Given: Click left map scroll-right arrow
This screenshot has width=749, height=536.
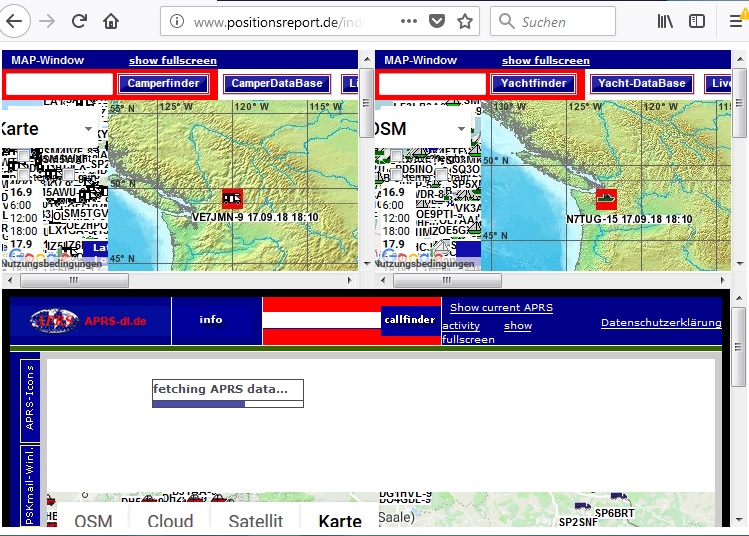Looking at the screenshot, I should click(350, 280).
